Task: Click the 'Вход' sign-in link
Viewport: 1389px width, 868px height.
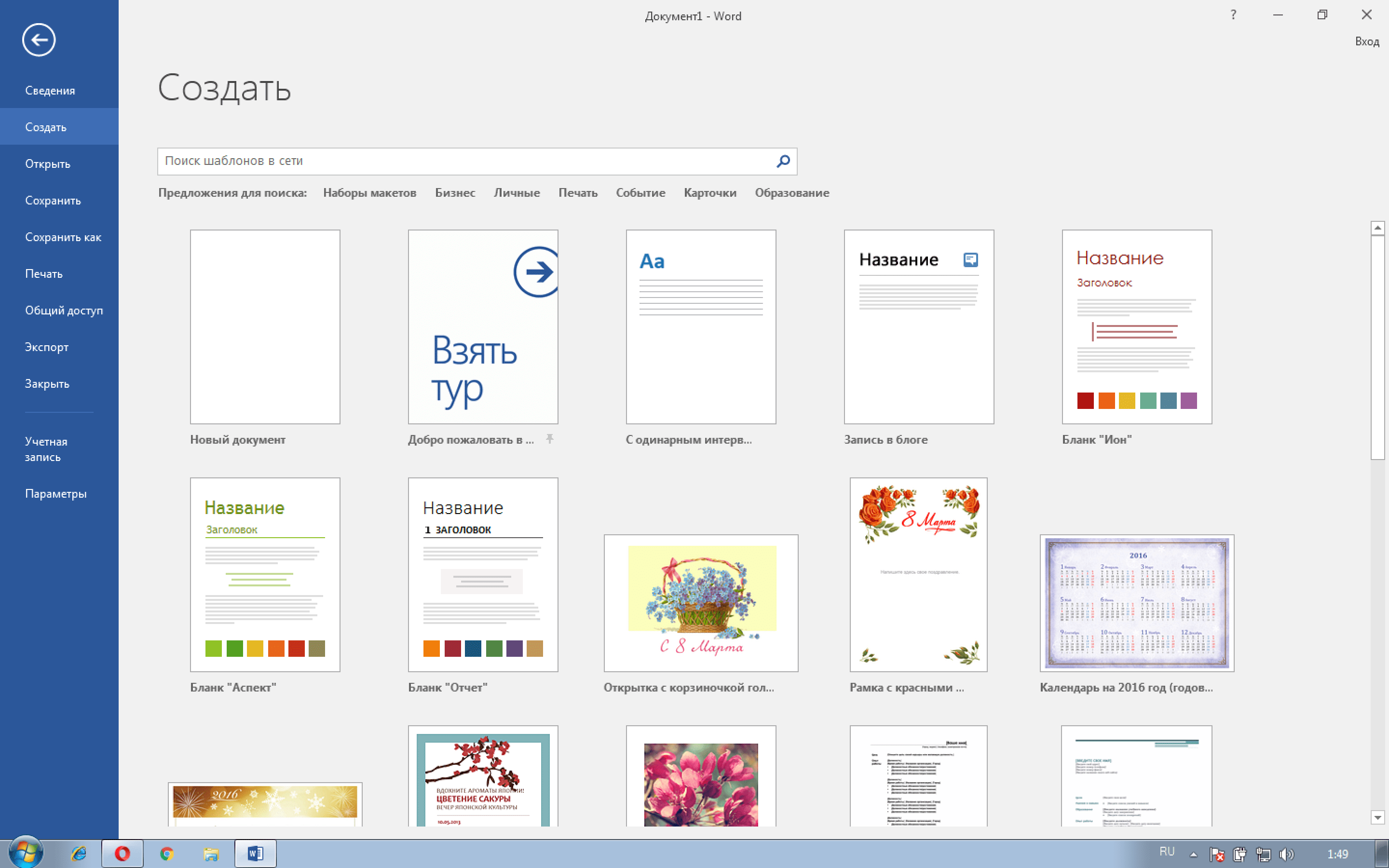Action: point(1367,41)
